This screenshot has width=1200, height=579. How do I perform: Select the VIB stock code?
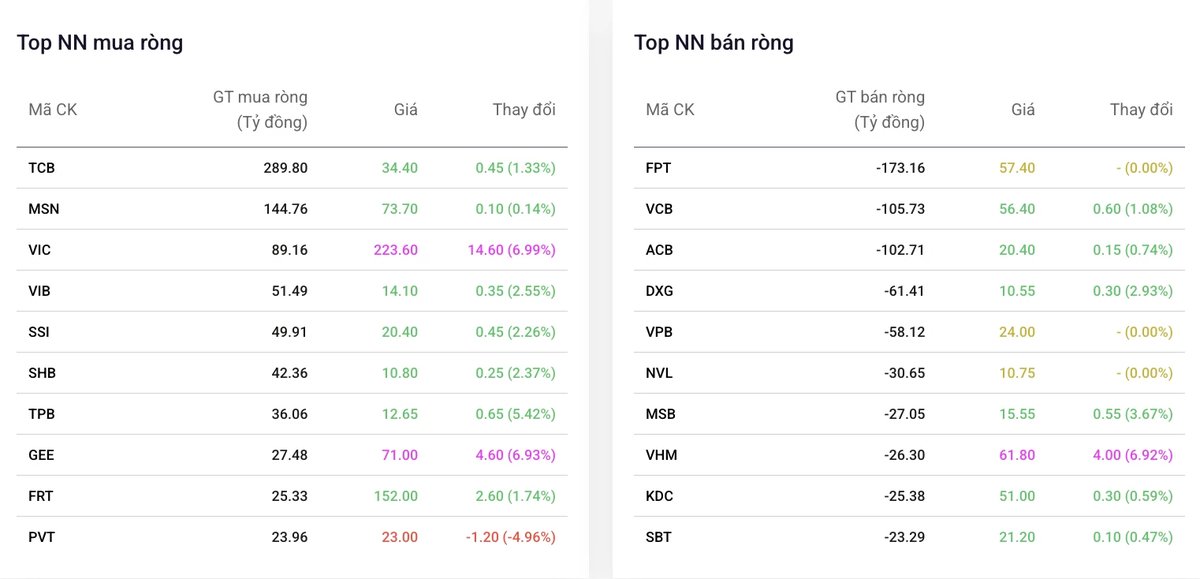[x=39, y=291]
